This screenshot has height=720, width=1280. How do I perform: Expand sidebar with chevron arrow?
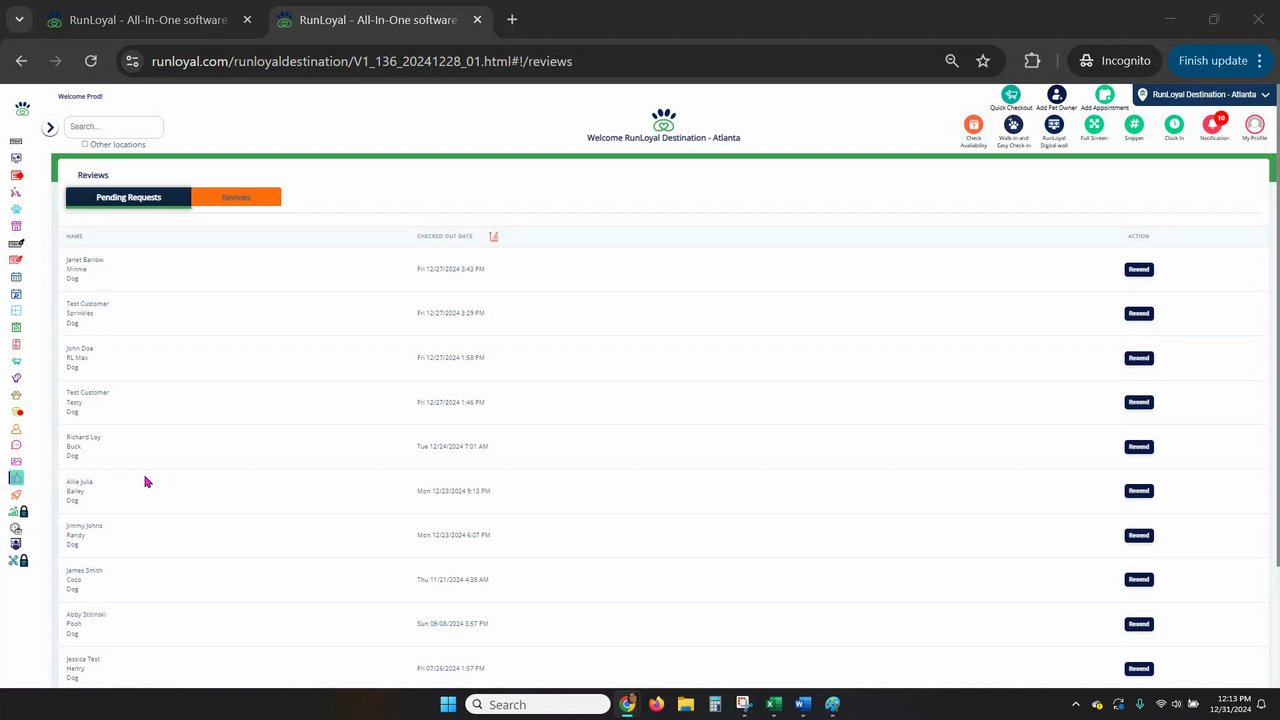pyautogui.click(x=50, y=128)
